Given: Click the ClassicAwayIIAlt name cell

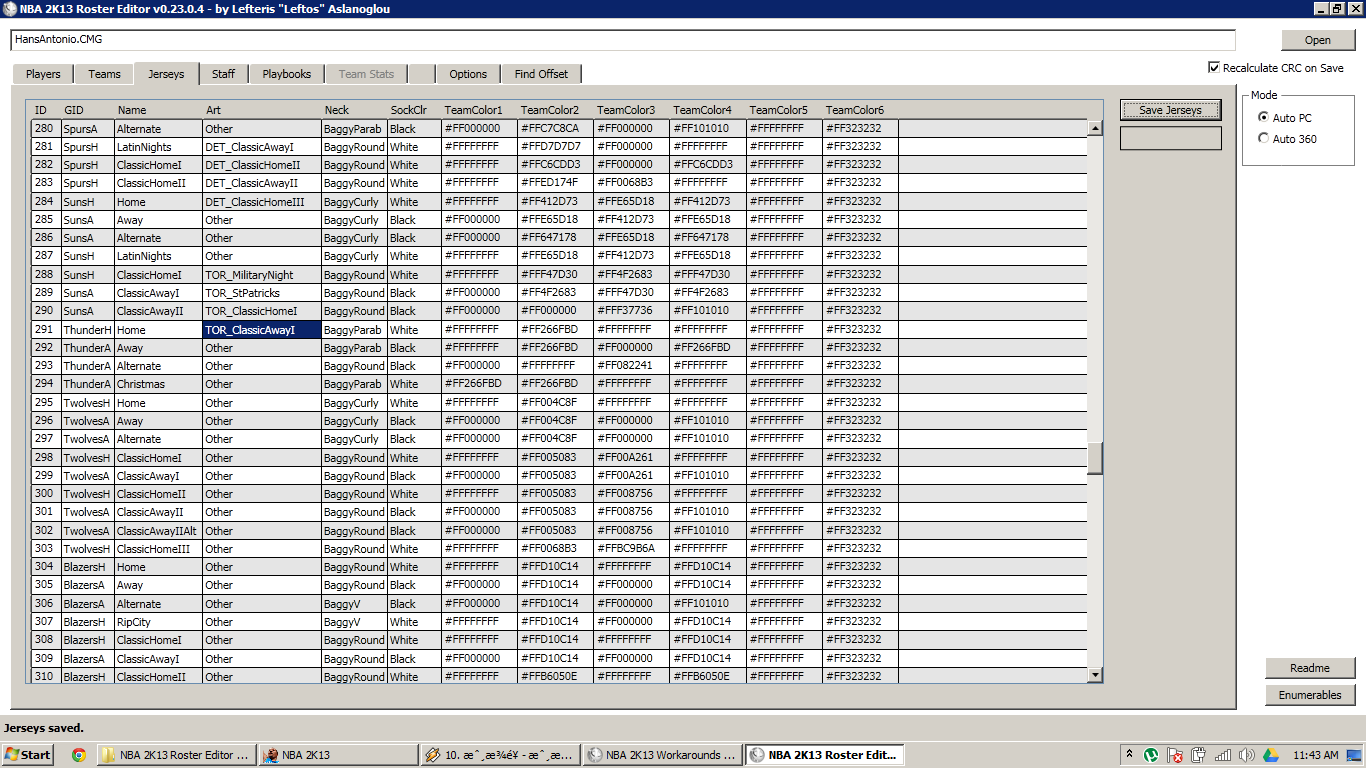Looking at the screenshot, I should (159, 531).
